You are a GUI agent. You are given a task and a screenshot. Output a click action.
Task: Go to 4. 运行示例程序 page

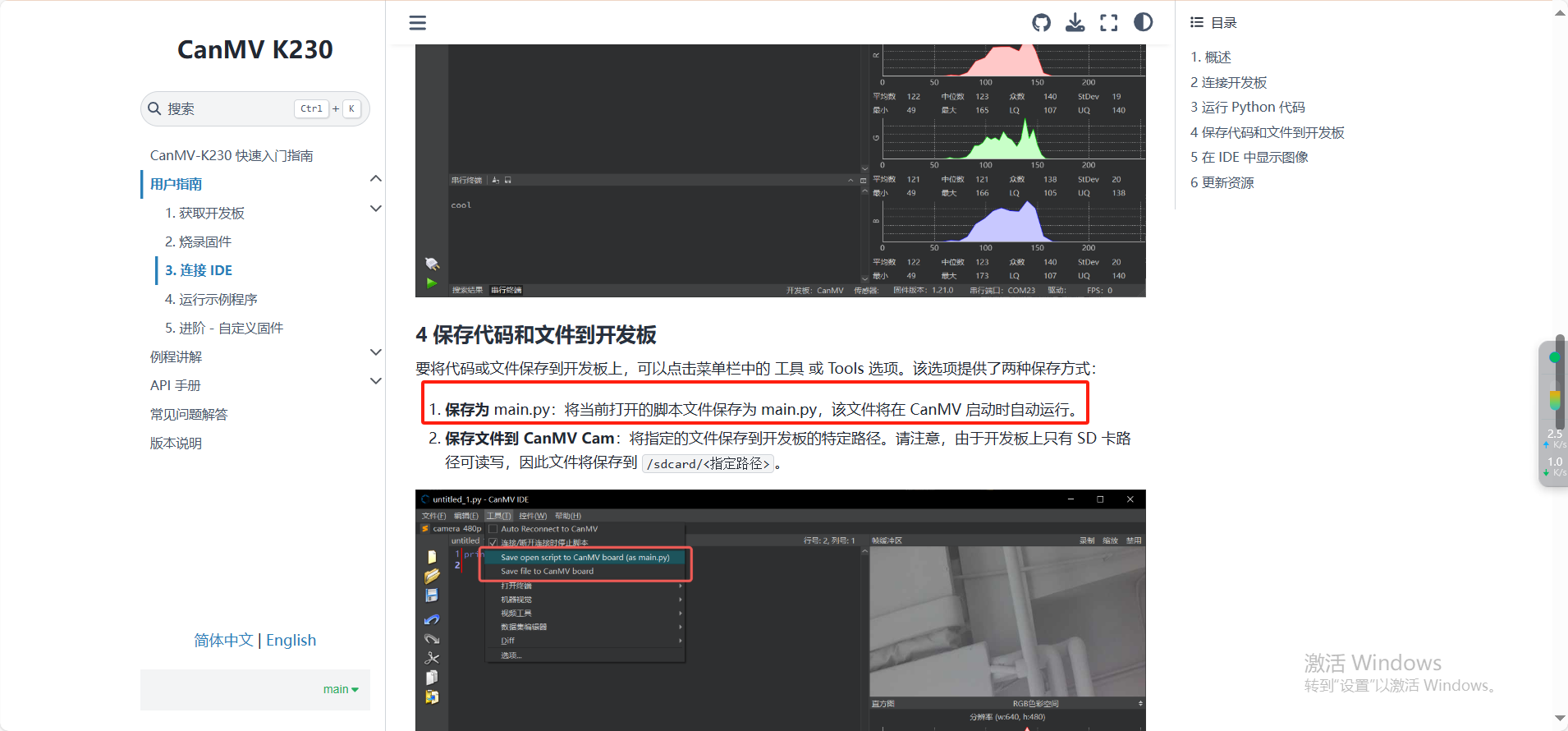pyautogui.click(x=211, y=299)
